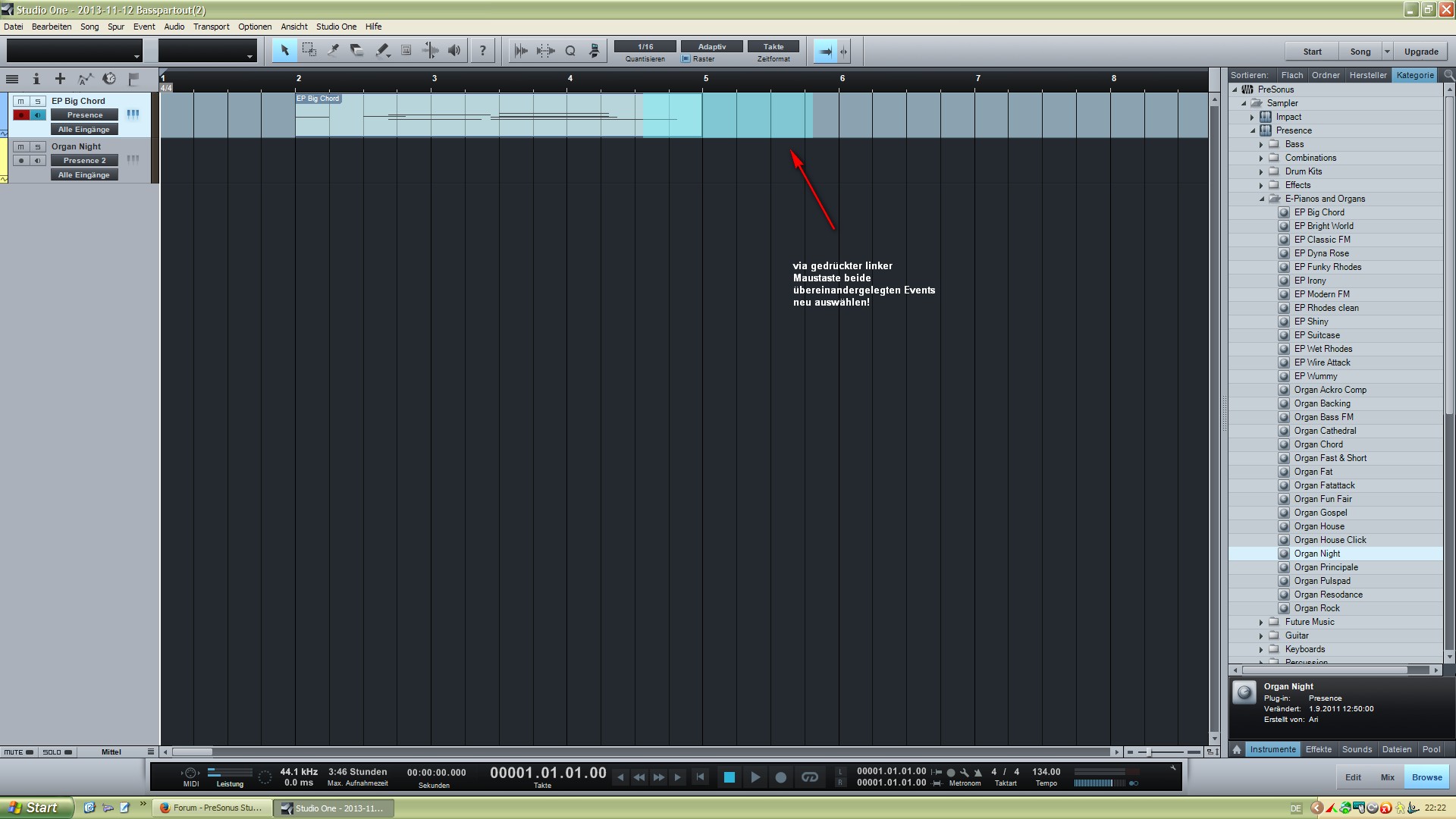Viewport: 1456px width, 819px height.
Task: Open the Mix view button
Action: [1388, 777]
